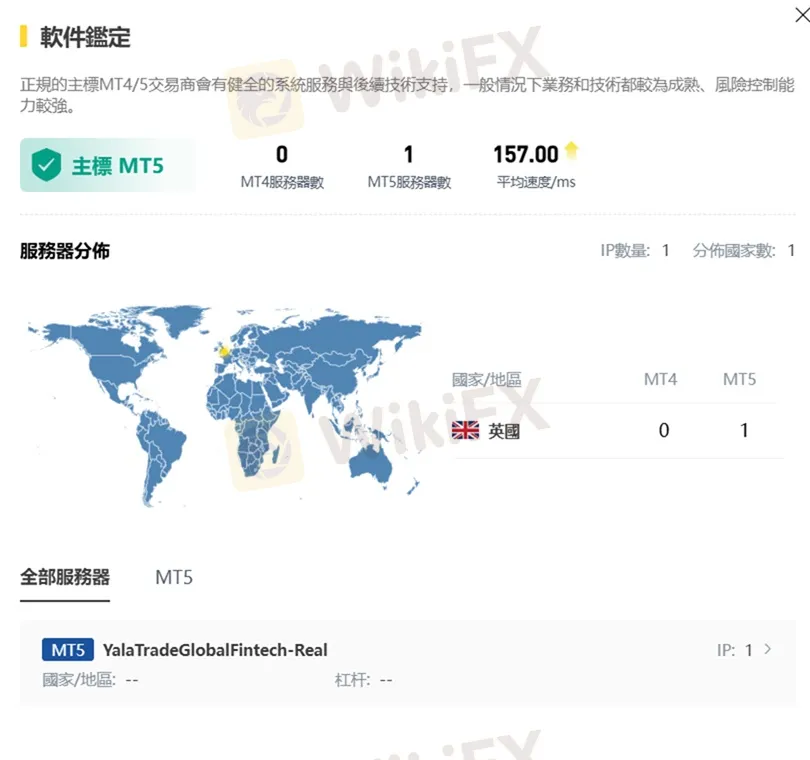Switch to the MT5 server tab
This screenshot has height=760, width=810.
click(173, 577)
